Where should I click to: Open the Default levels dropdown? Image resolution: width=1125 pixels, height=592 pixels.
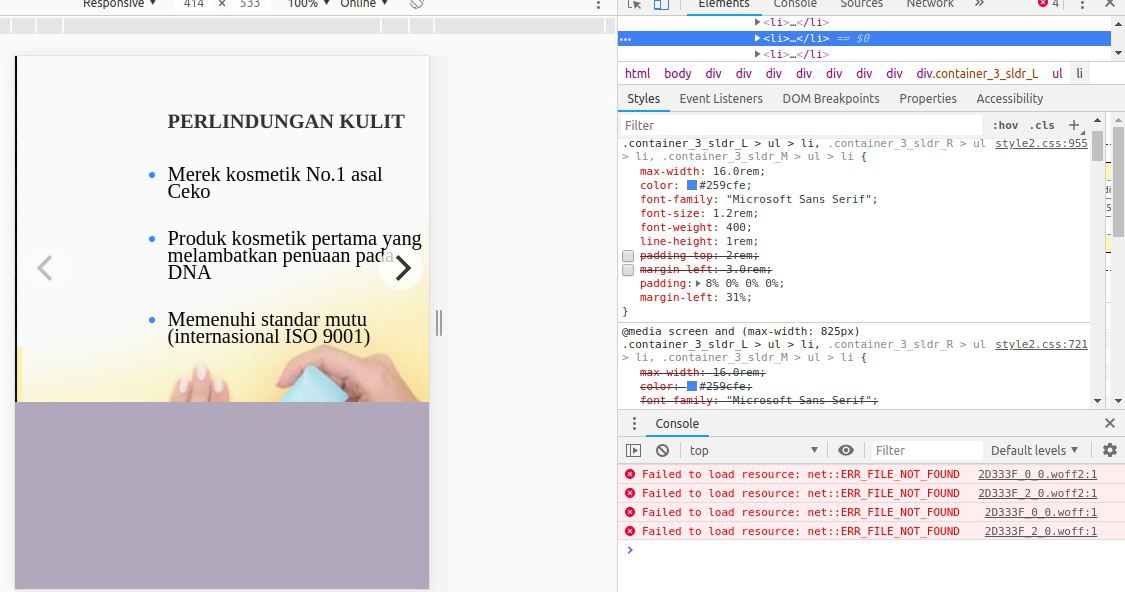pos(1035,451)
